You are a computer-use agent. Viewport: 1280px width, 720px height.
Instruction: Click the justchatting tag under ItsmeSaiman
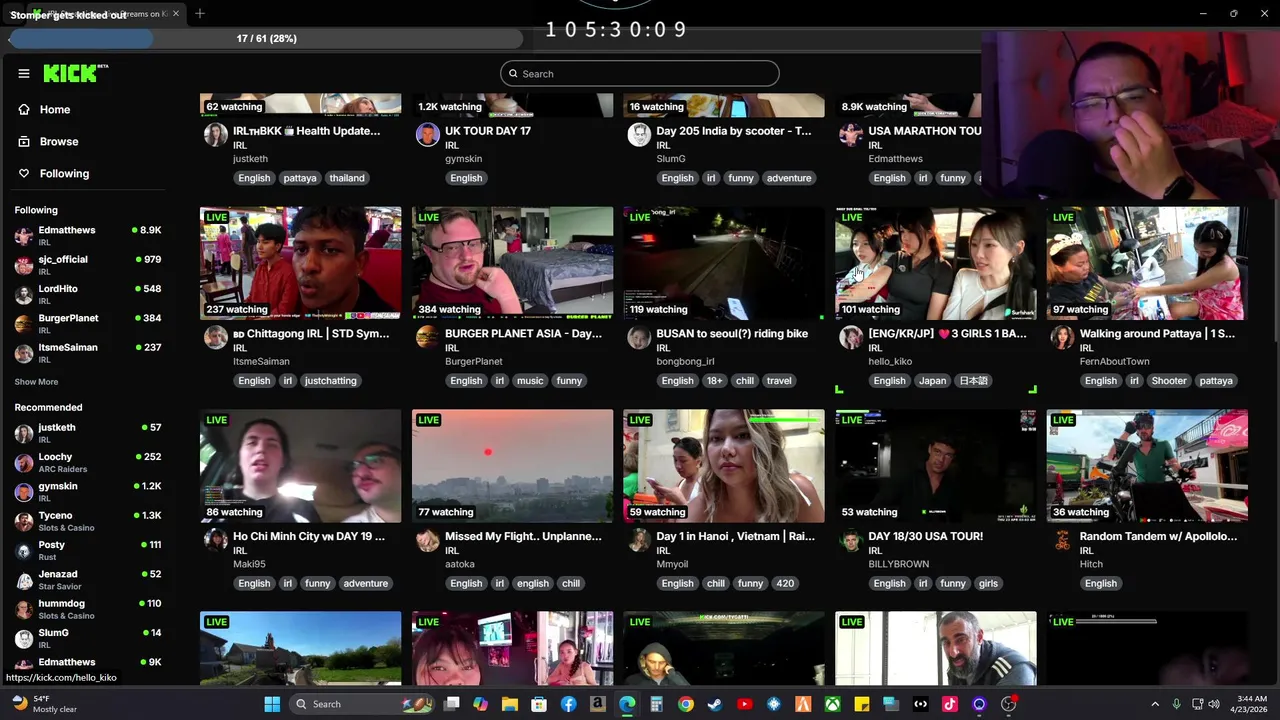pyautogui.click(x=330, y=381)
